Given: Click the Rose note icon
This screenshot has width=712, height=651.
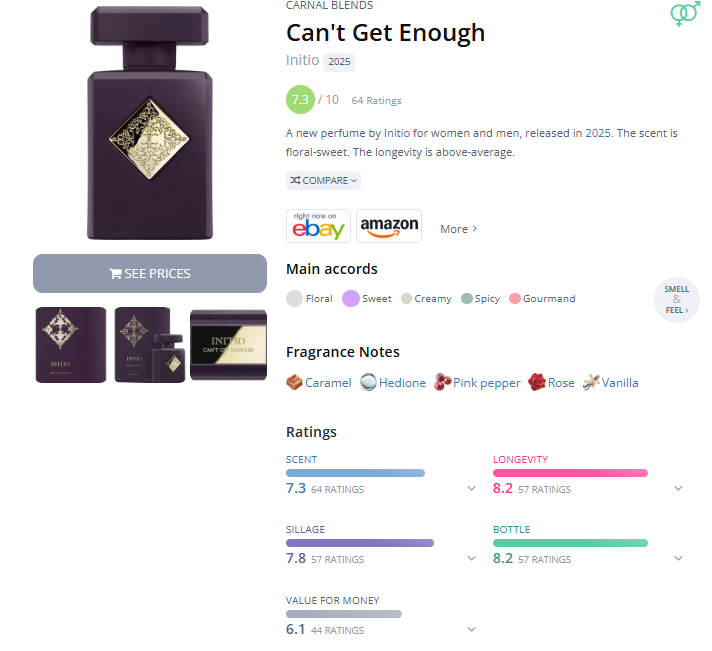Looking at the screenshot, I should 537,382.
